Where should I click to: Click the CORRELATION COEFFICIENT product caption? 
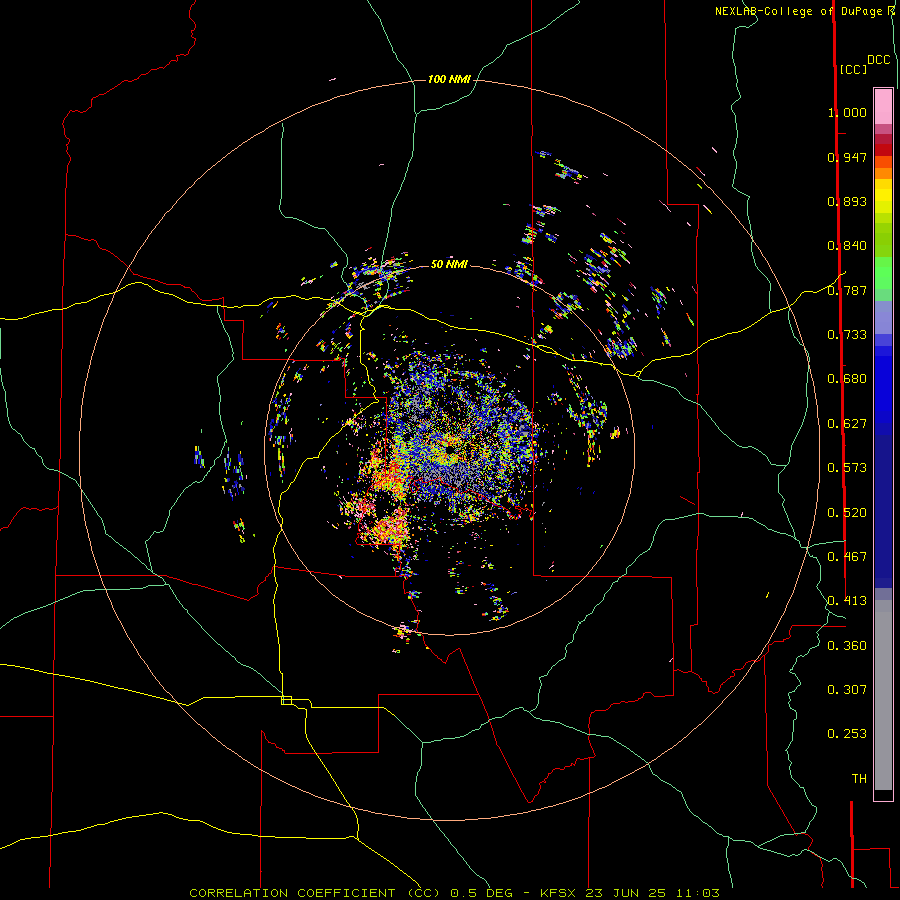tap(315, 893)
